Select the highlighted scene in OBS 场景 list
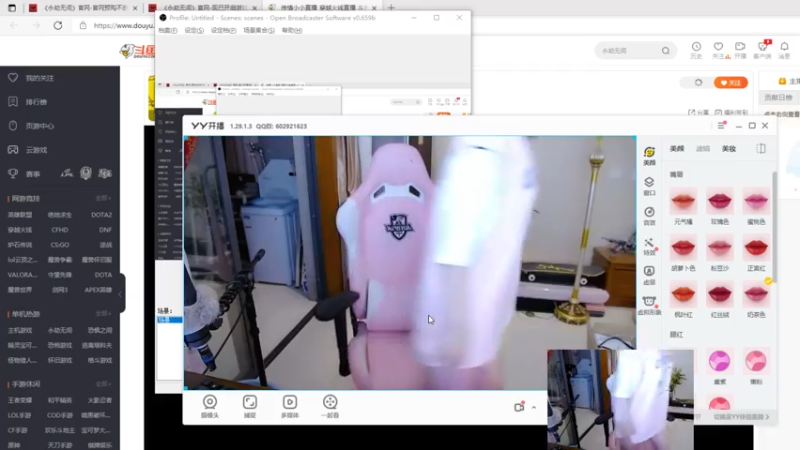The height and width of the screenshot is (450, 800). pos(169,320)
